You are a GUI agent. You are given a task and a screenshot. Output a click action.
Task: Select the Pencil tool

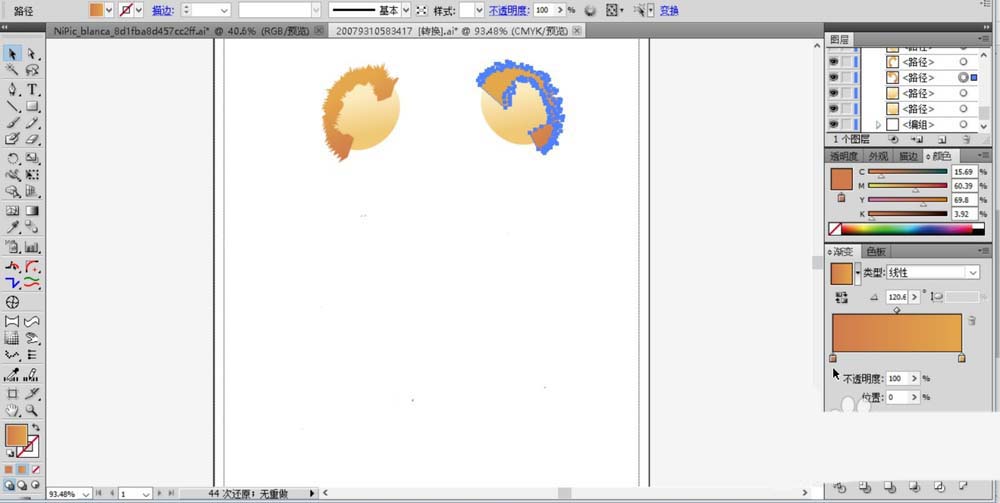click(32, 122)
